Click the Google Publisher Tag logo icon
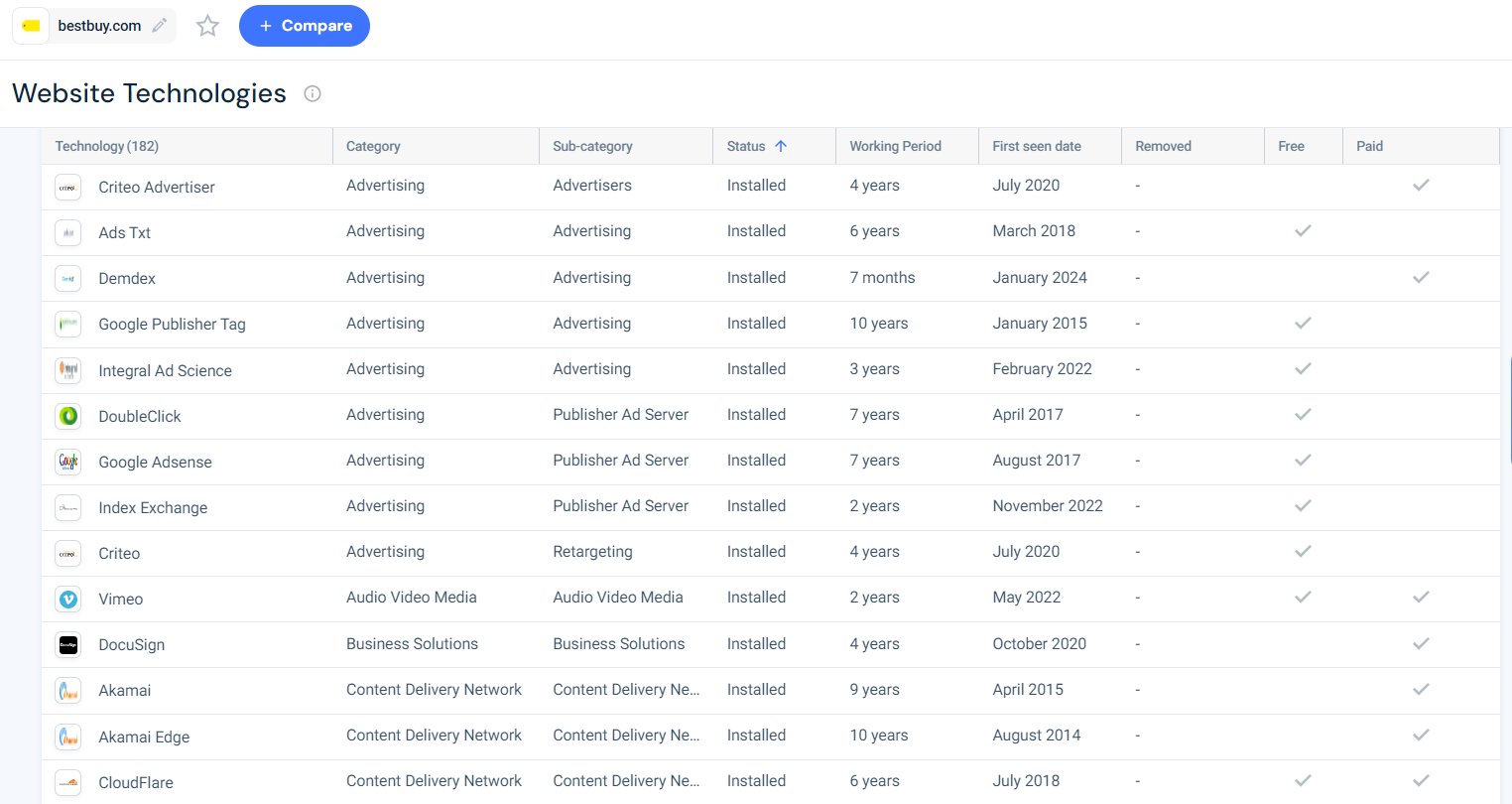1512x804 pixels. pyautogui.click(x=67, y=324)
